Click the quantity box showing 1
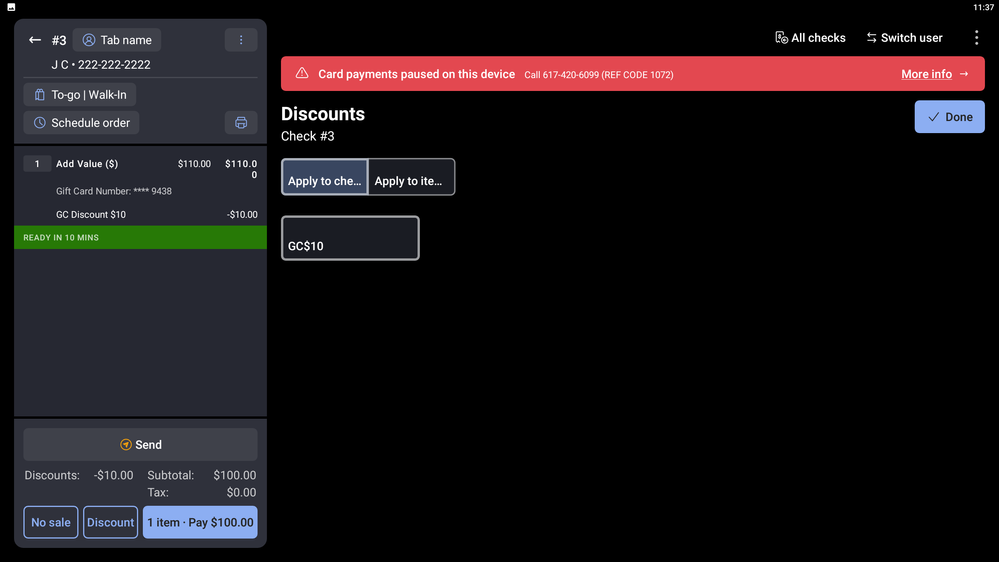The height and width of the screenshot is (562, 999). (37, 164)
